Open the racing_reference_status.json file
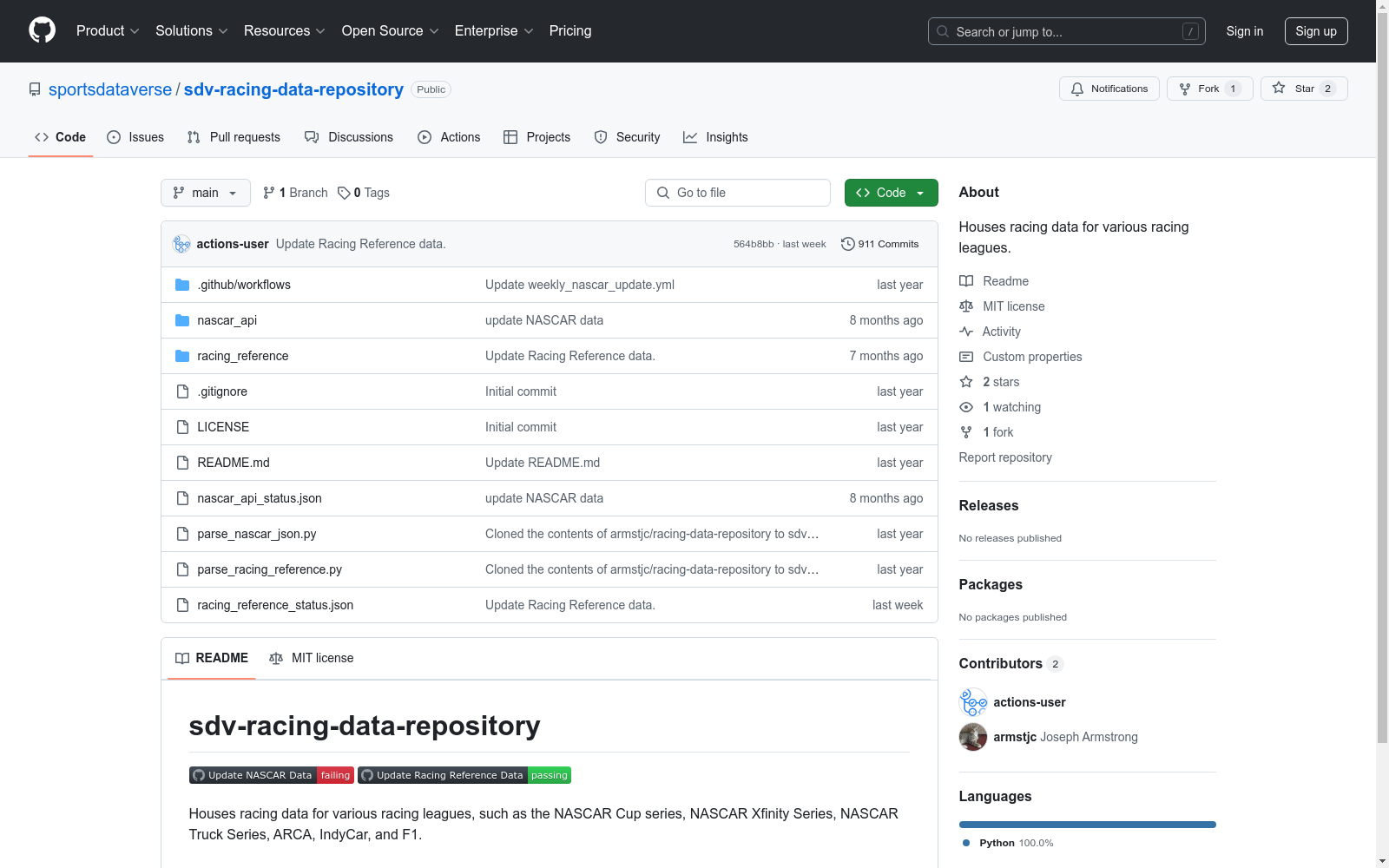 click(x=275, y=605)
